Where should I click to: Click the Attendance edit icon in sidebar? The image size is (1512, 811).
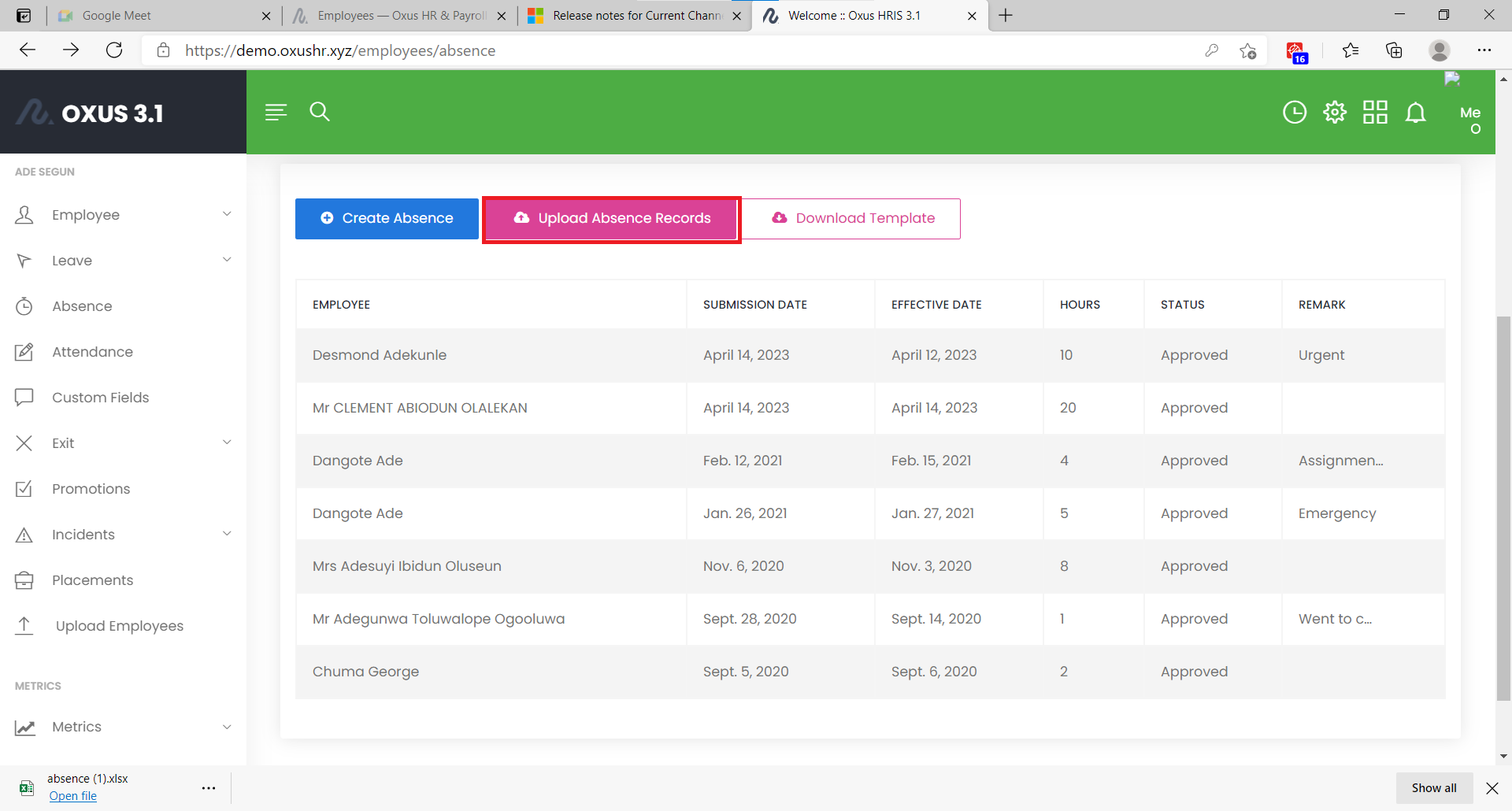click(24, 352)
